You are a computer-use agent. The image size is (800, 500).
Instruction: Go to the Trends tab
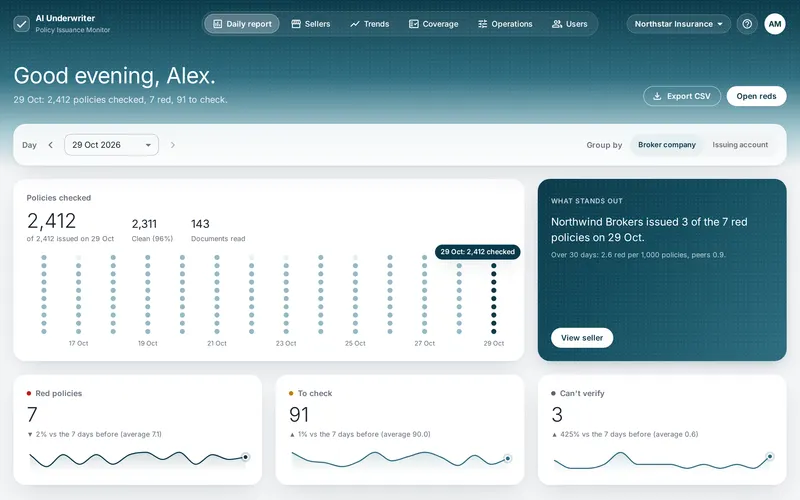point(370,24)
